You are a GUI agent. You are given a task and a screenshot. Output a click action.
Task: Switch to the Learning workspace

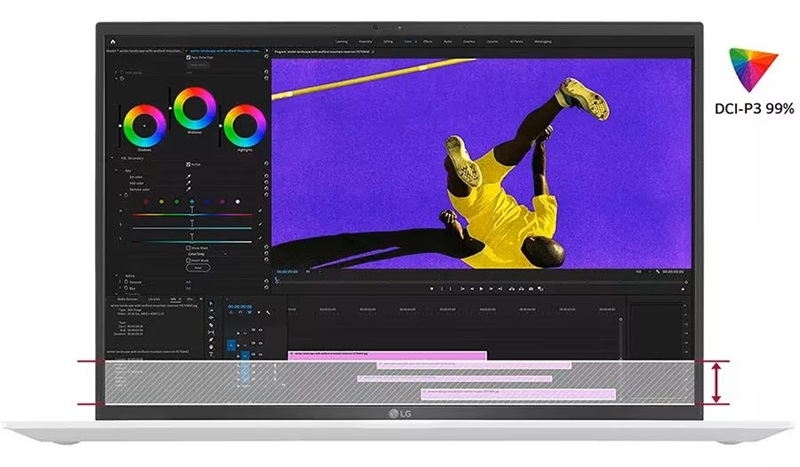tap(341, 42)
